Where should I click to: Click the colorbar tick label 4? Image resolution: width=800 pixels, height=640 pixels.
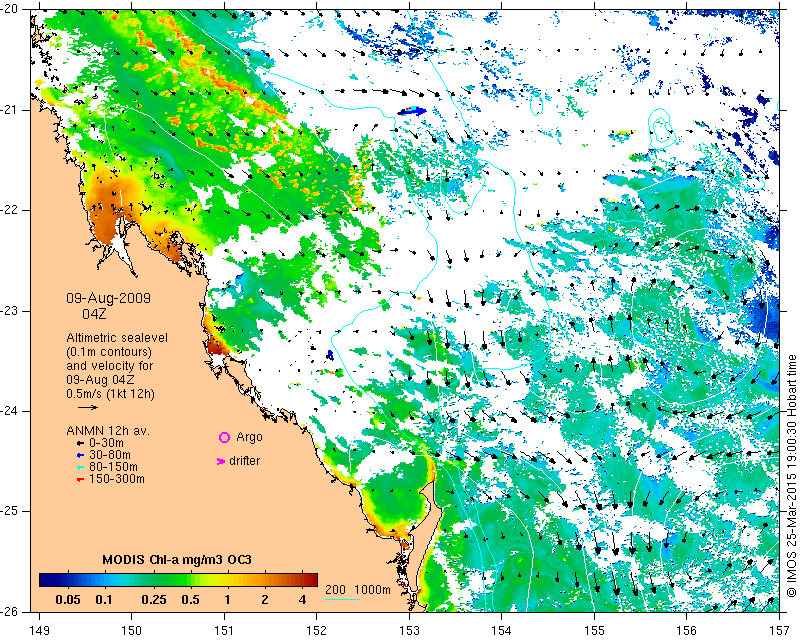302,600
